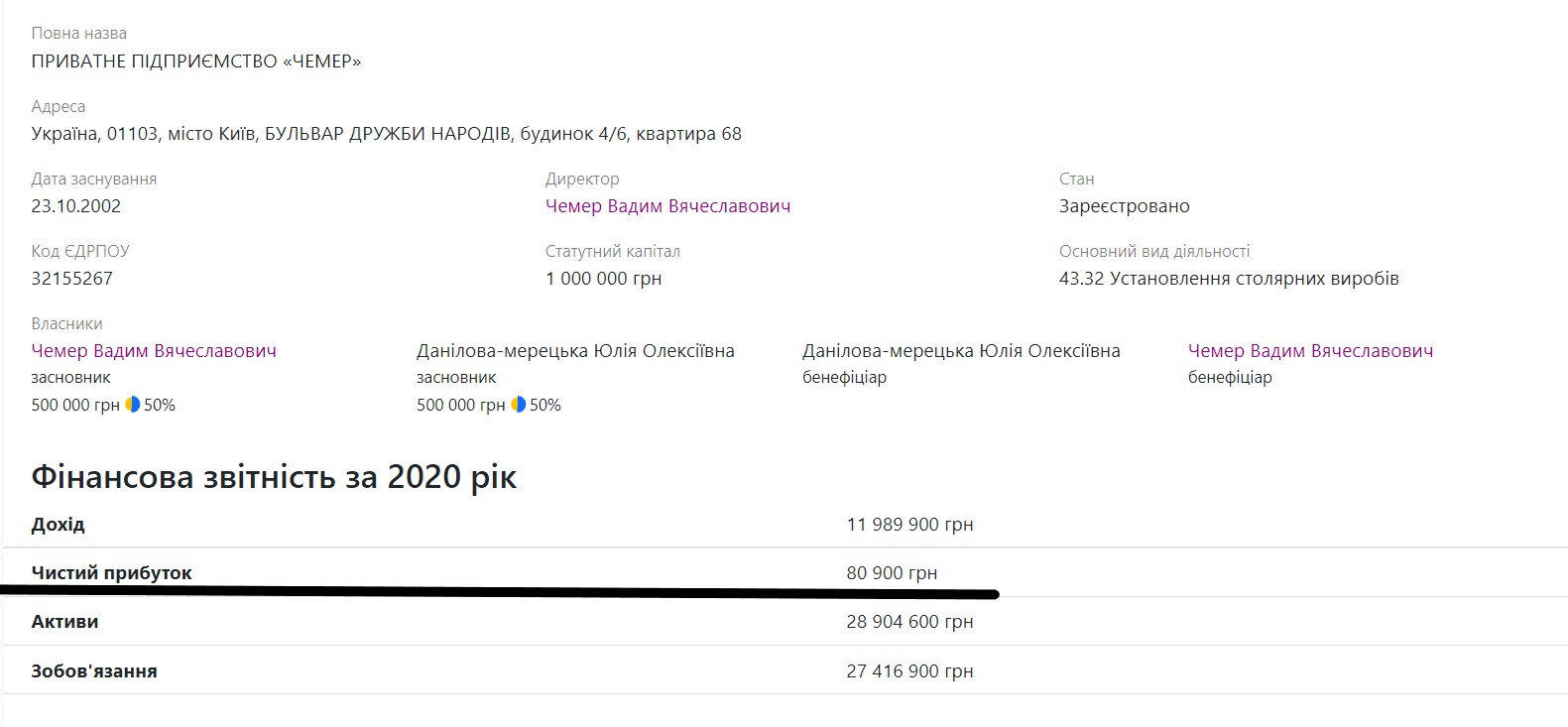1568x727 pixels.
Task: Click the full name ПРИВАТНЕ ПІДПРИЄМСТВО «ЧЕМЕР»
Action: [196, 61]
